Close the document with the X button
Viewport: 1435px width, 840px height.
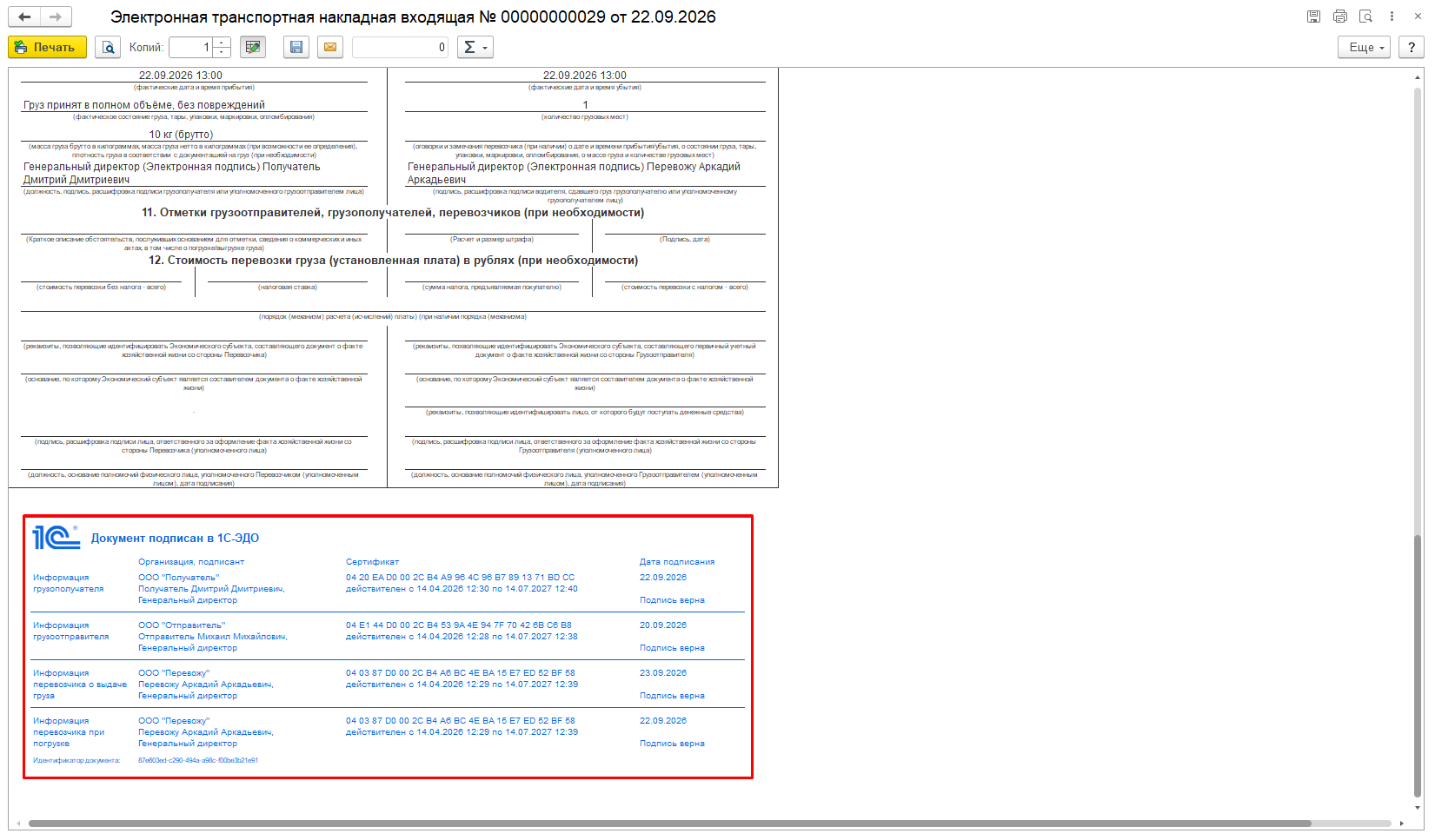1418,17
